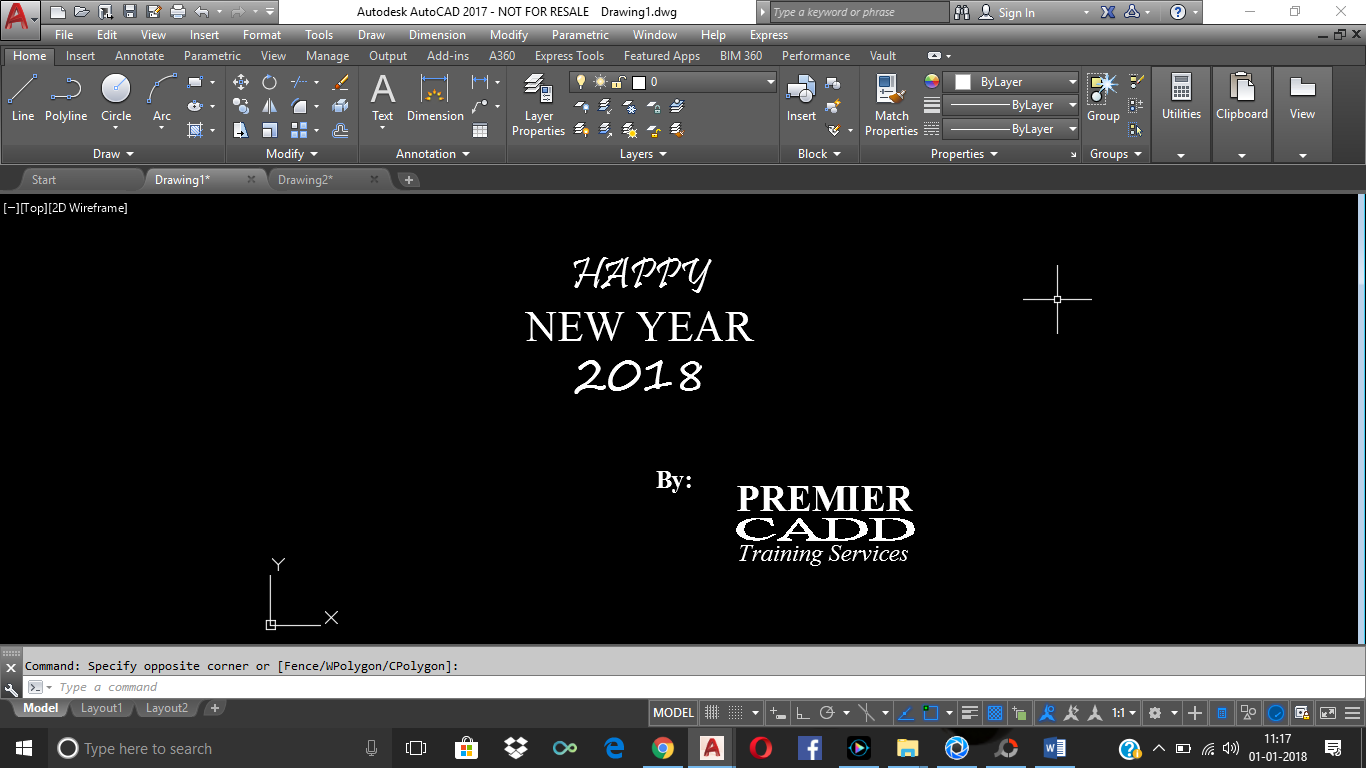
Task: Switch to the Drawing2* file tab
Action: (x=305, y=180)
